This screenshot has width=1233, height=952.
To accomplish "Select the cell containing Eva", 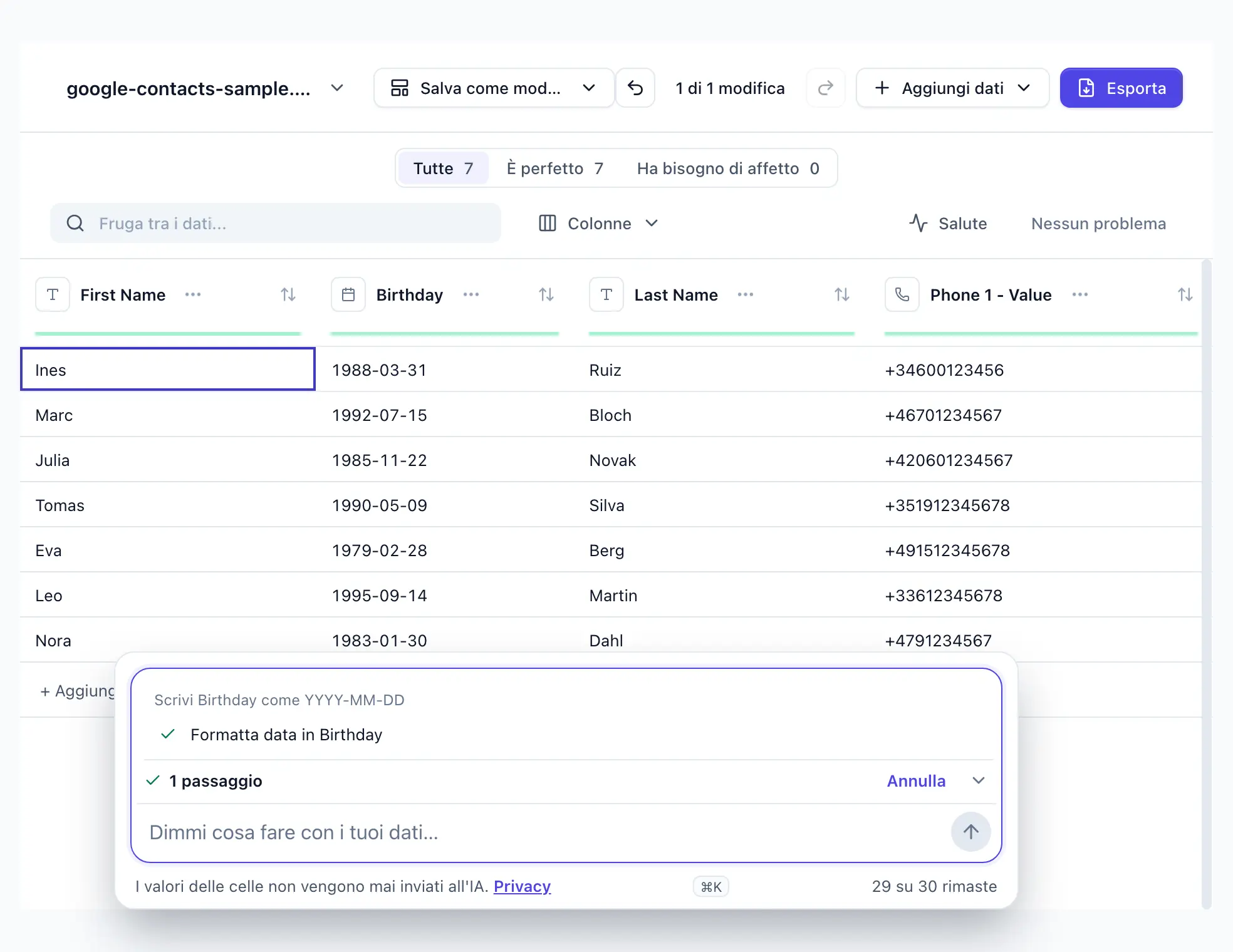I will [168, 550].
